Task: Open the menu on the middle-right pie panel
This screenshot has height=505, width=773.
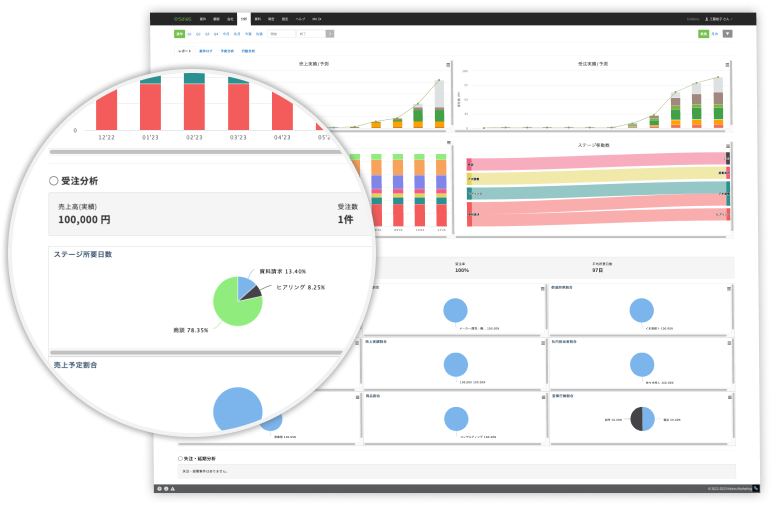Action: (x=729, y=343)
